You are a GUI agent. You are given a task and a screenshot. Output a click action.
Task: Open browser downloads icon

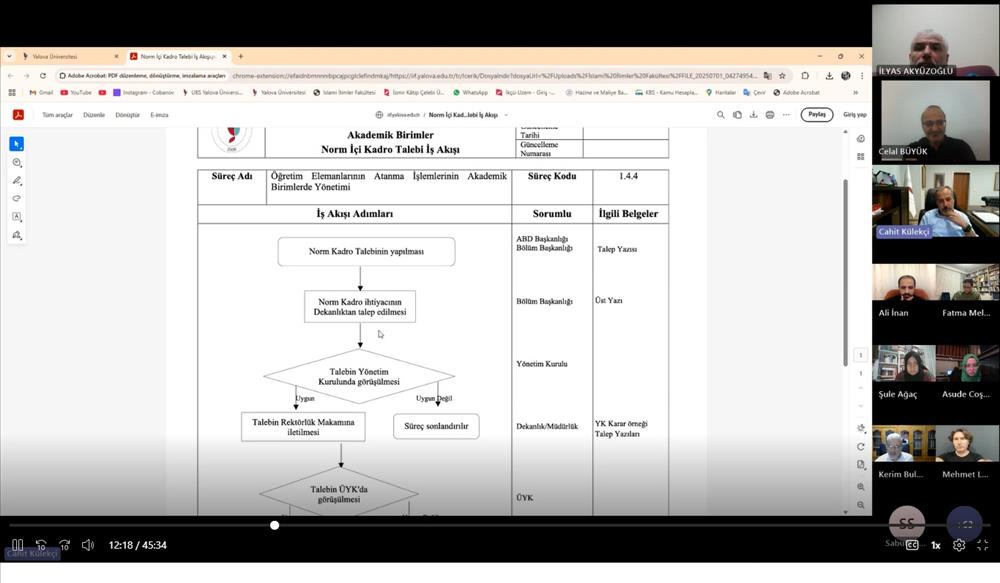click(x=828, y=75)
